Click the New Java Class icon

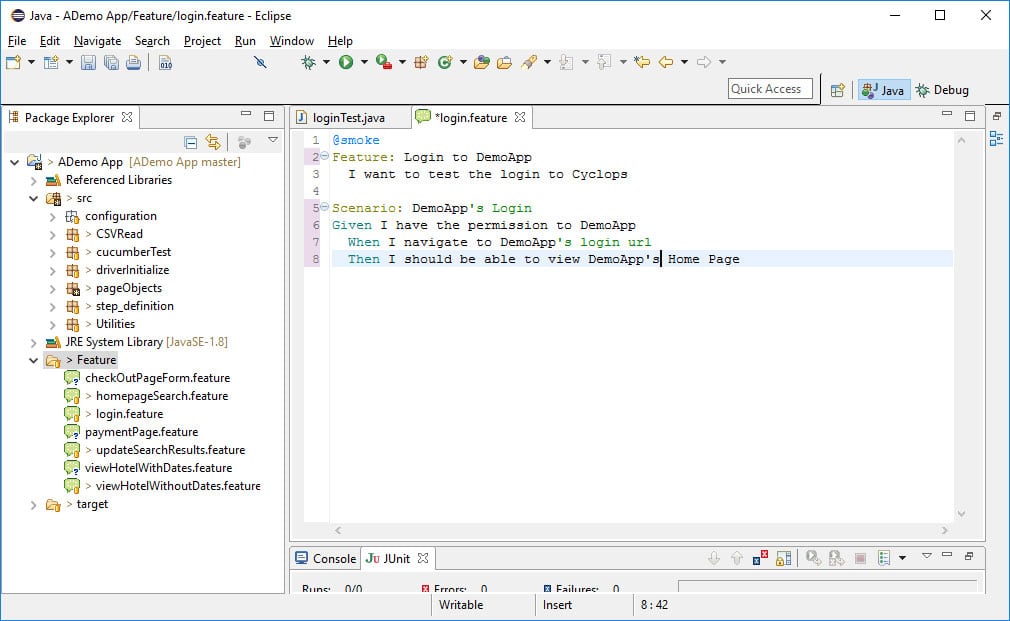[x=444, y=62]
